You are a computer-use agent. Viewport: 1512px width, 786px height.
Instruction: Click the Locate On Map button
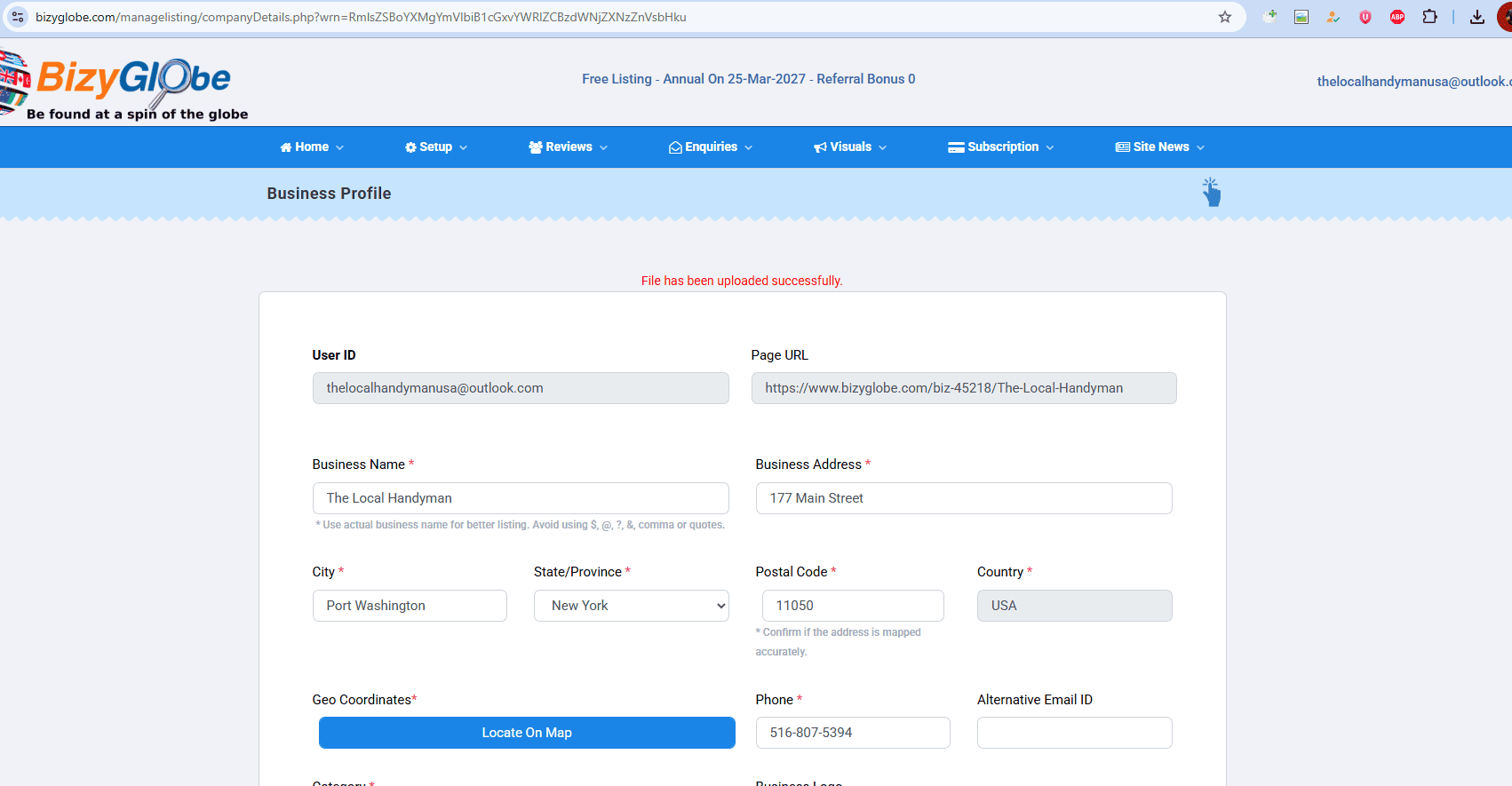coord(527,733)
